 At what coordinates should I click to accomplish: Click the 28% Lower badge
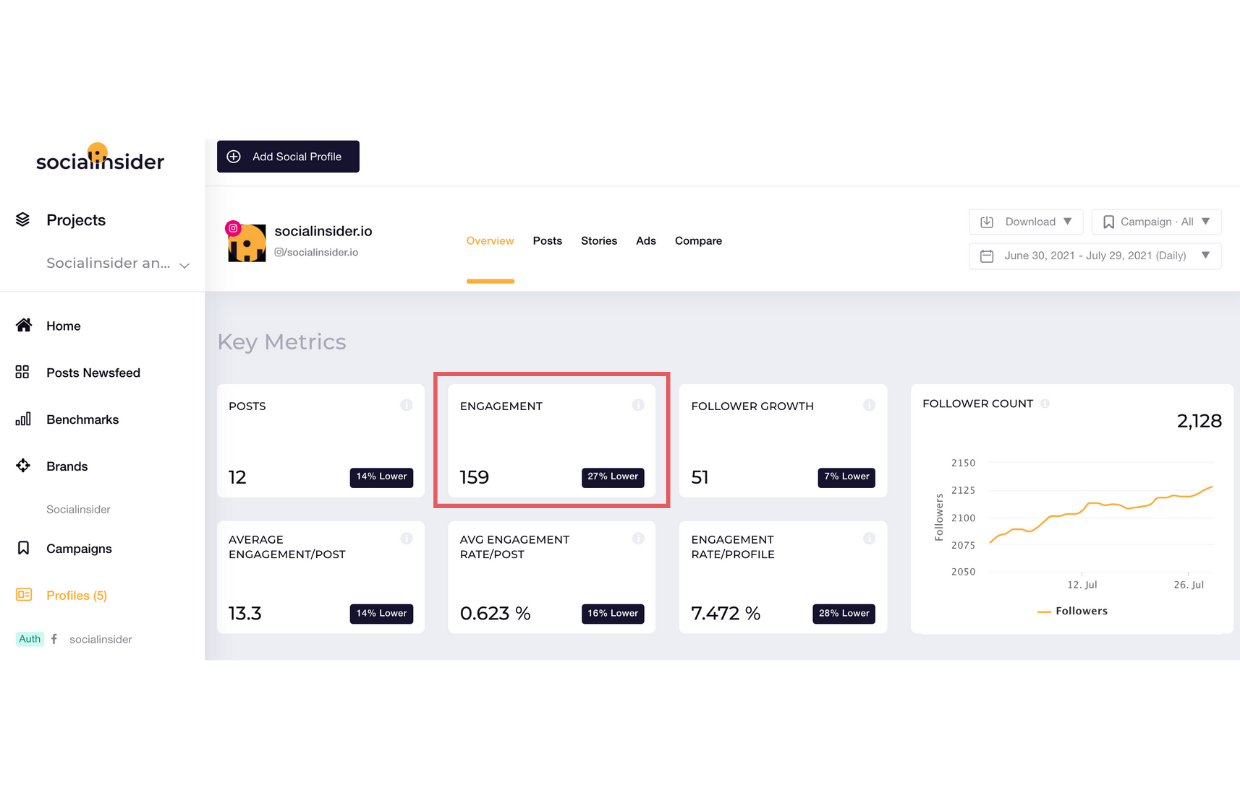point(844,613)
